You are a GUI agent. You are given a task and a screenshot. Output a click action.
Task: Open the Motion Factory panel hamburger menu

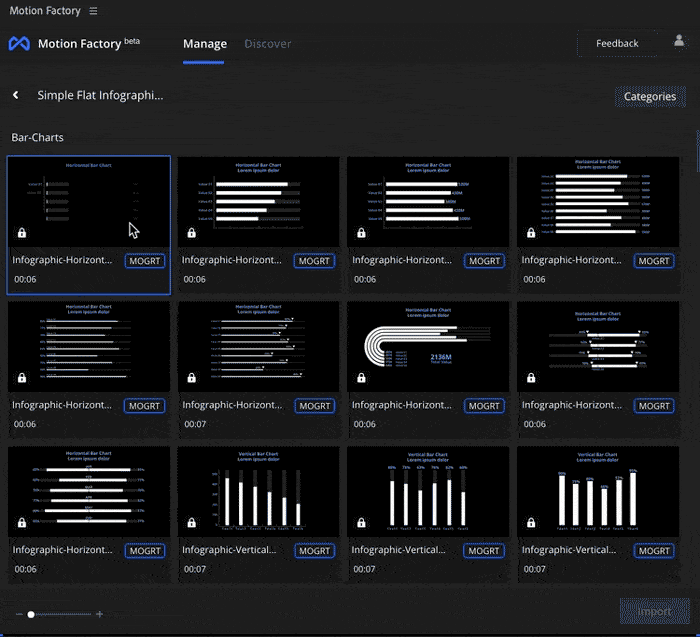point(93,11)
